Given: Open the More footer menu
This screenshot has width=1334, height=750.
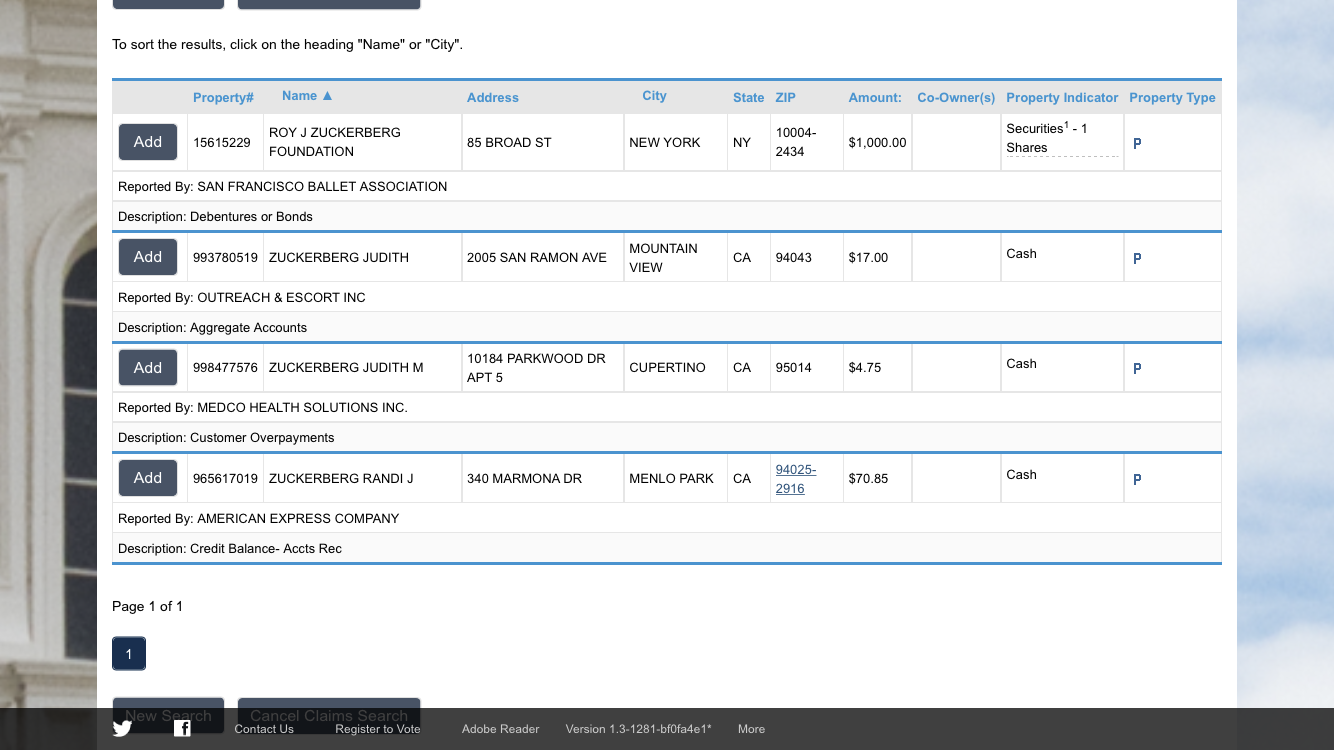Looking at the screenshot, I should [x=751, y=729].
